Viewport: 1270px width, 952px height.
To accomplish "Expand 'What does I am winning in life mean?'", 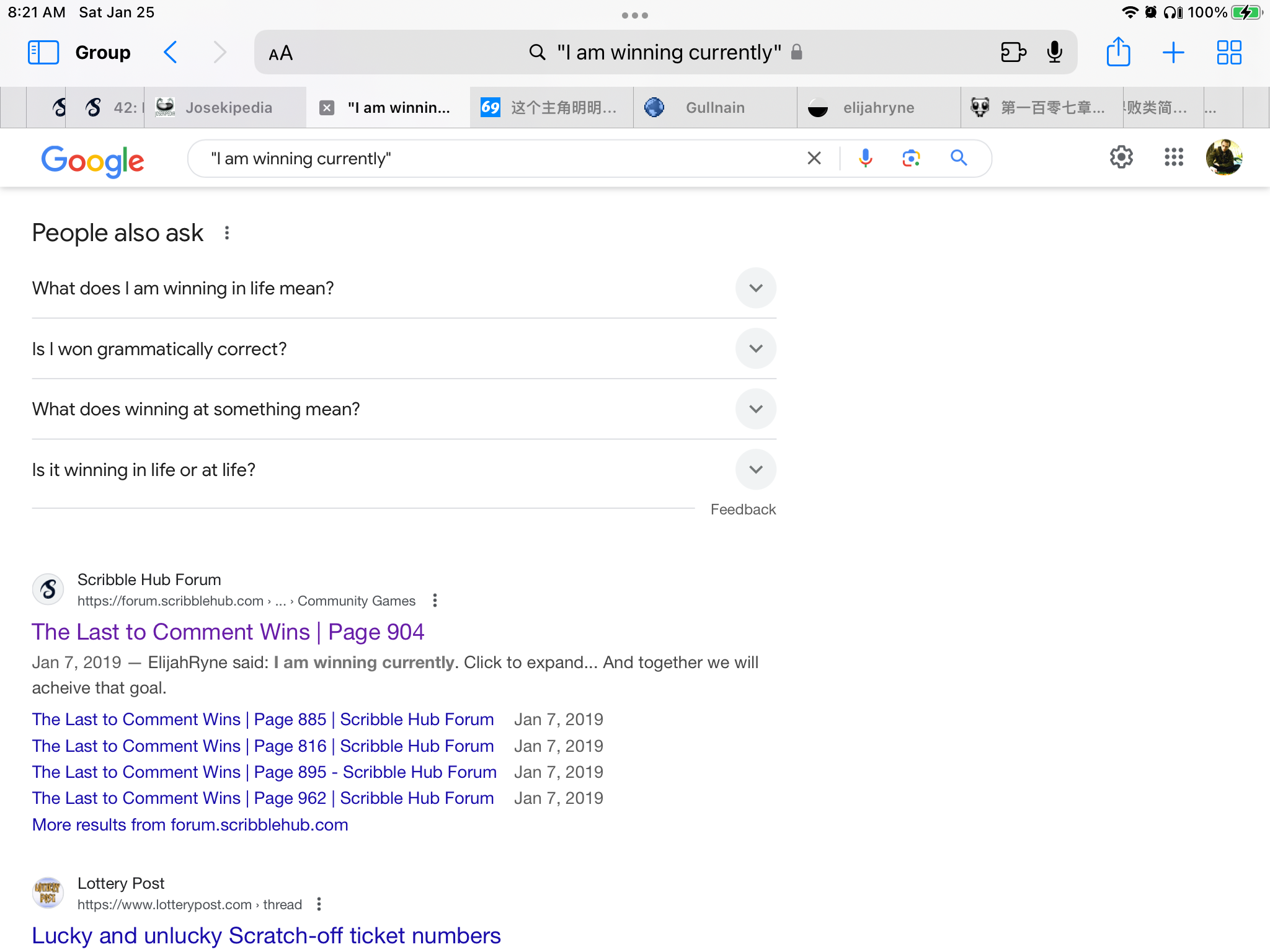I will [x=755, y=288].
